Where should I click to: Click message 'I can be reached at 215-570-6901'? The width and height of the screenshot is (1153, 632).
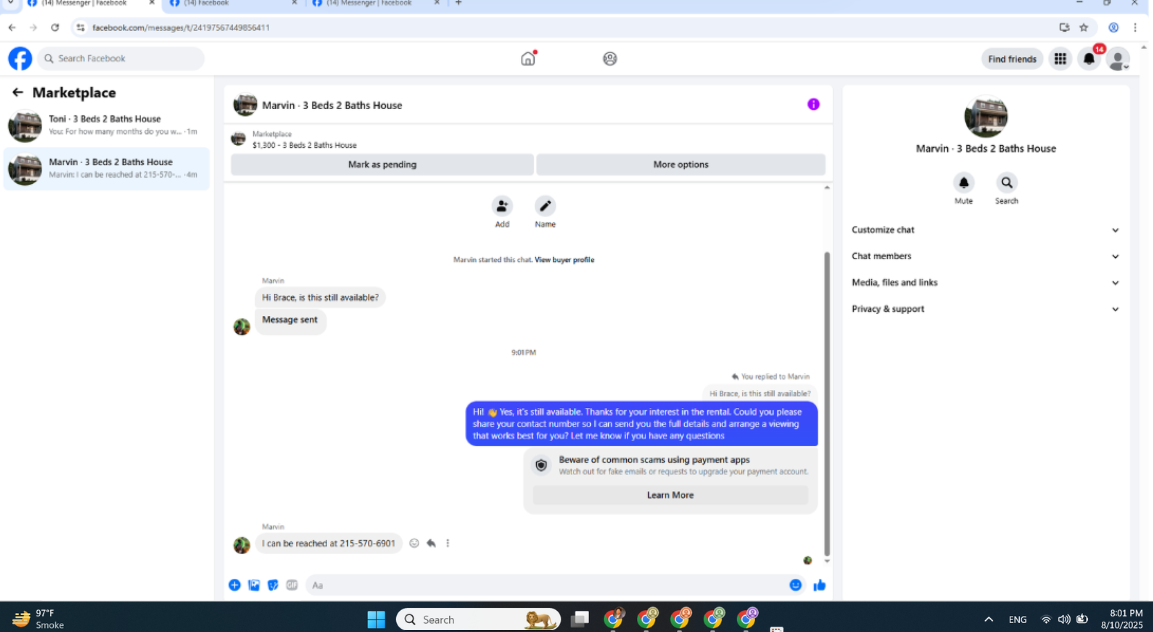coord(329,543)
